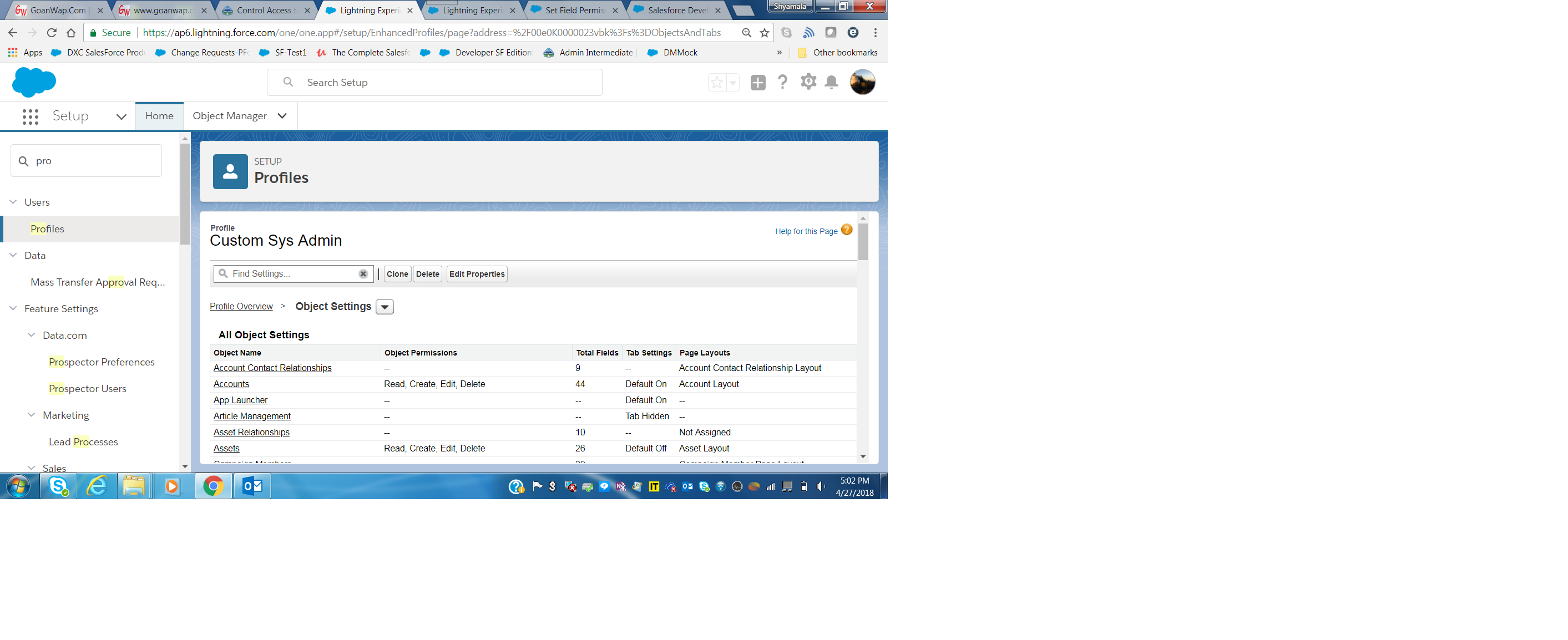This screenshot has width=1568, height=640.
Task: Open the Object Settings dropdown arrow
Action: [x=385, y=307]
